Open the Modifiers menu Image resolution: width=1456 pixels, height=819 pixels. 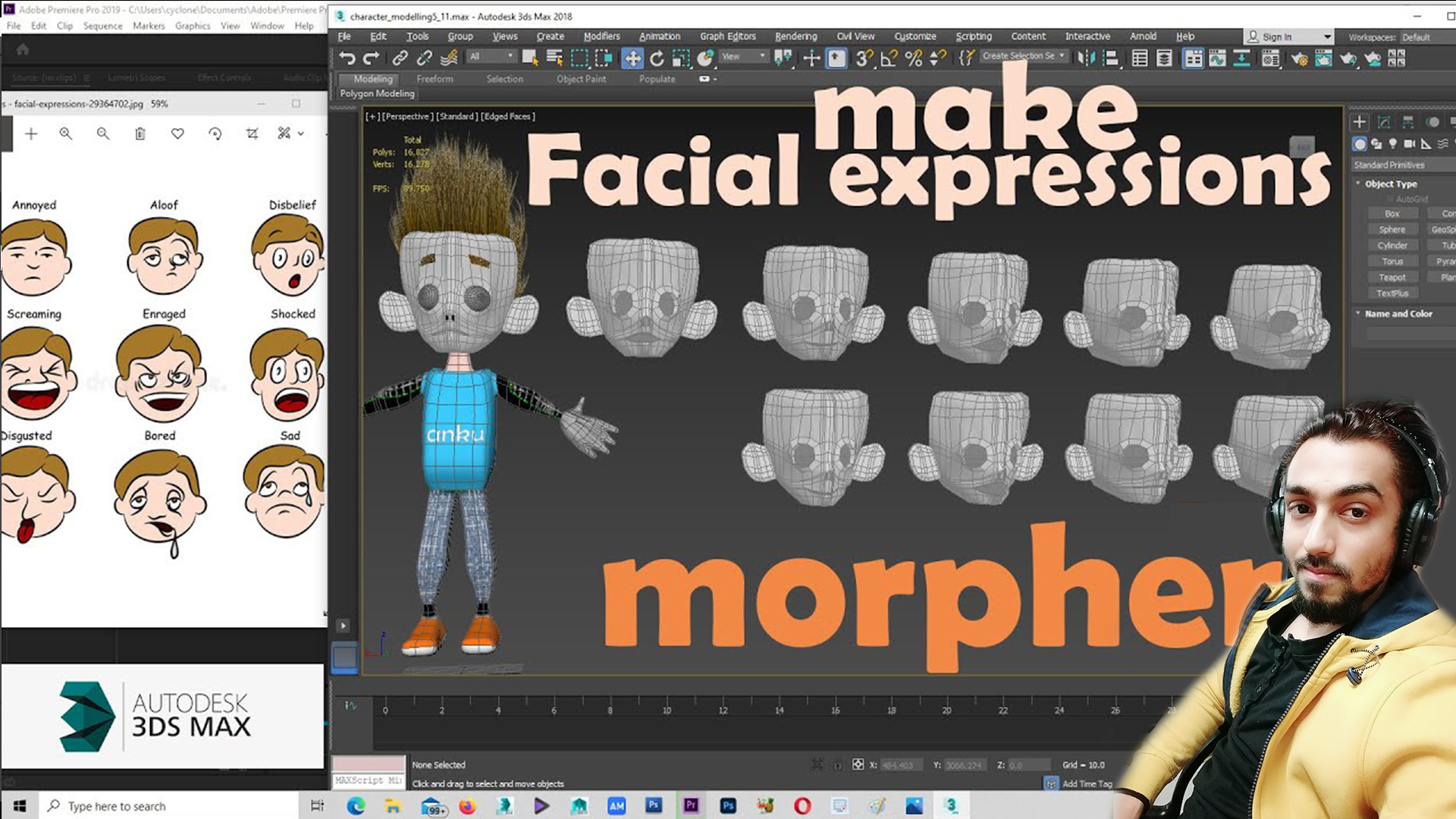point(601,36)
